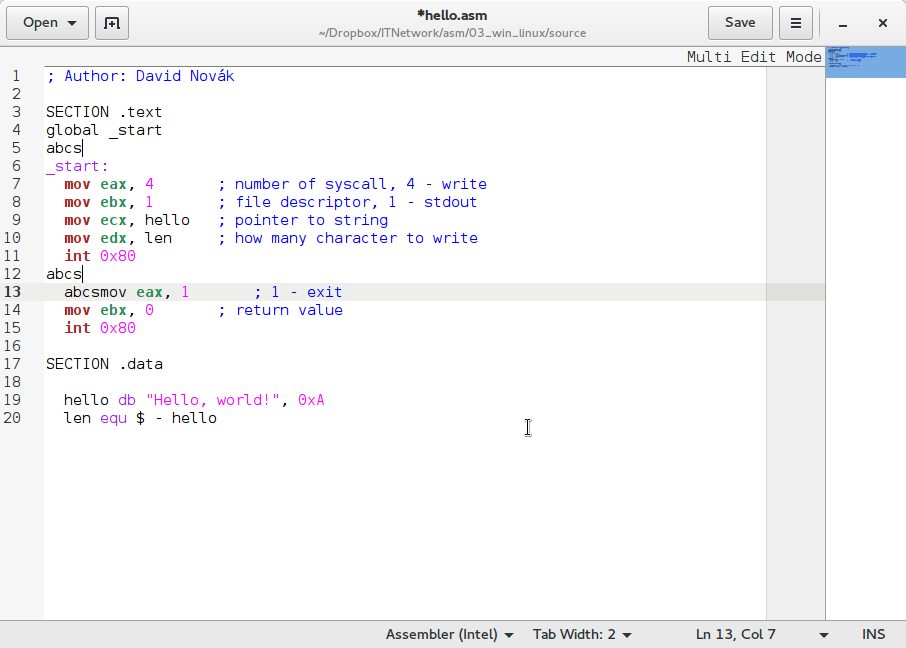Minimize the gedit window
This screenshot has width=906, height=648.
844,22
